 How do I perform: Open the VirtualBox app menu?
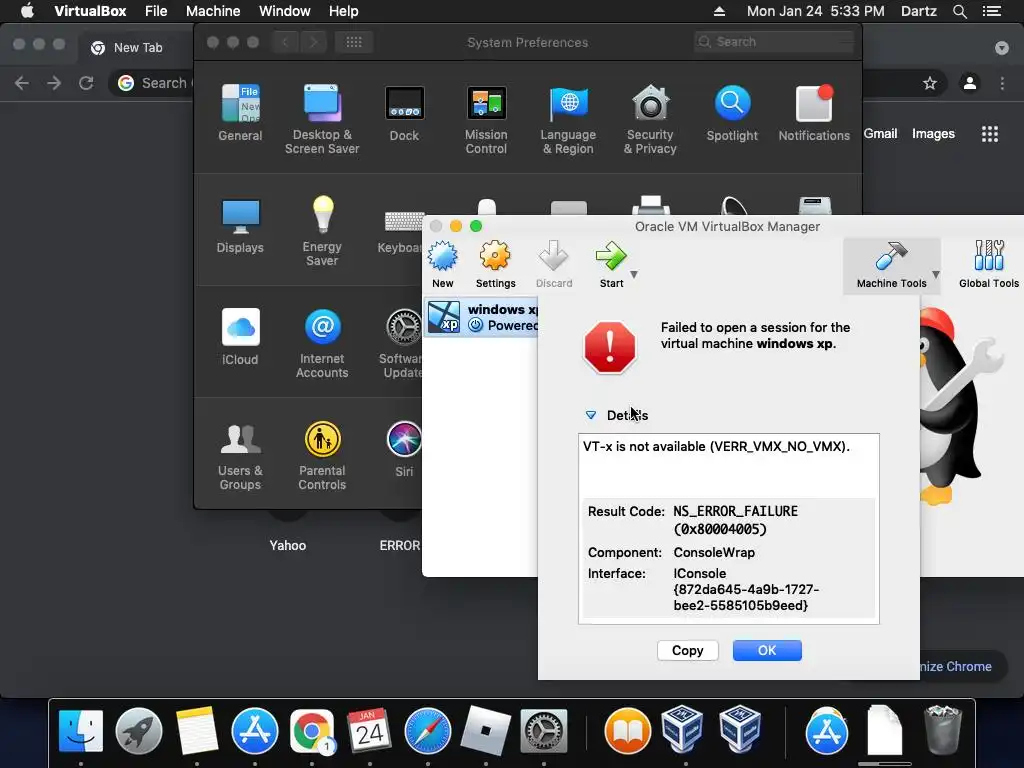[x=90, y=11]
